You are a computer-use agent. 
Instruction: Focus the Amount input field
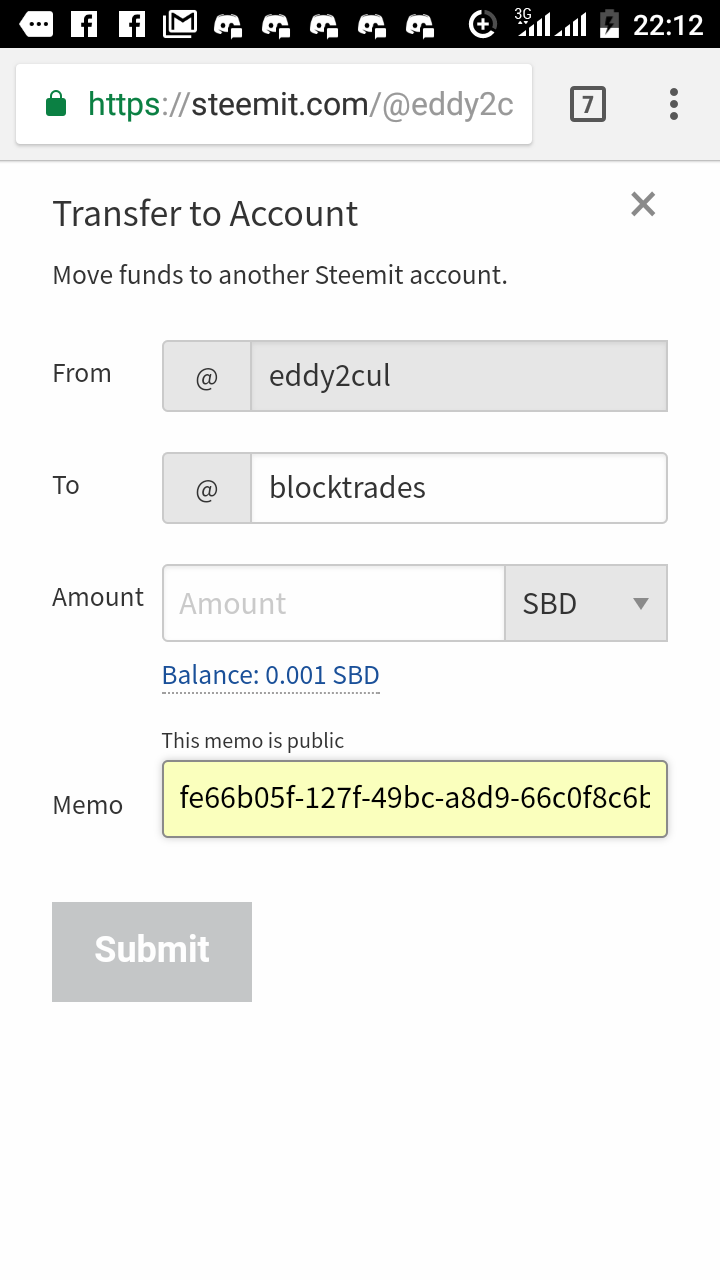point(334,603)
